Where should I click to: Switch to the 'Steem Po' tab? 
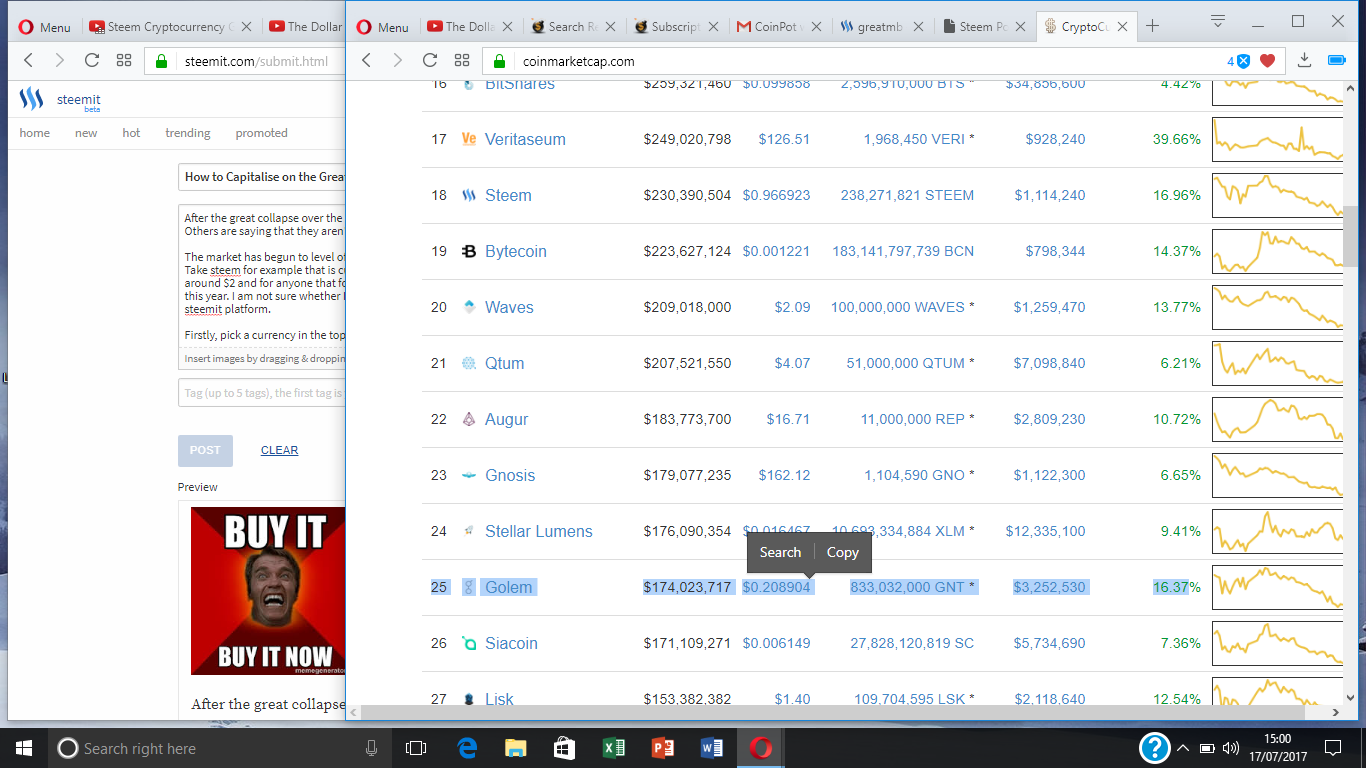(x=983, y=27)
